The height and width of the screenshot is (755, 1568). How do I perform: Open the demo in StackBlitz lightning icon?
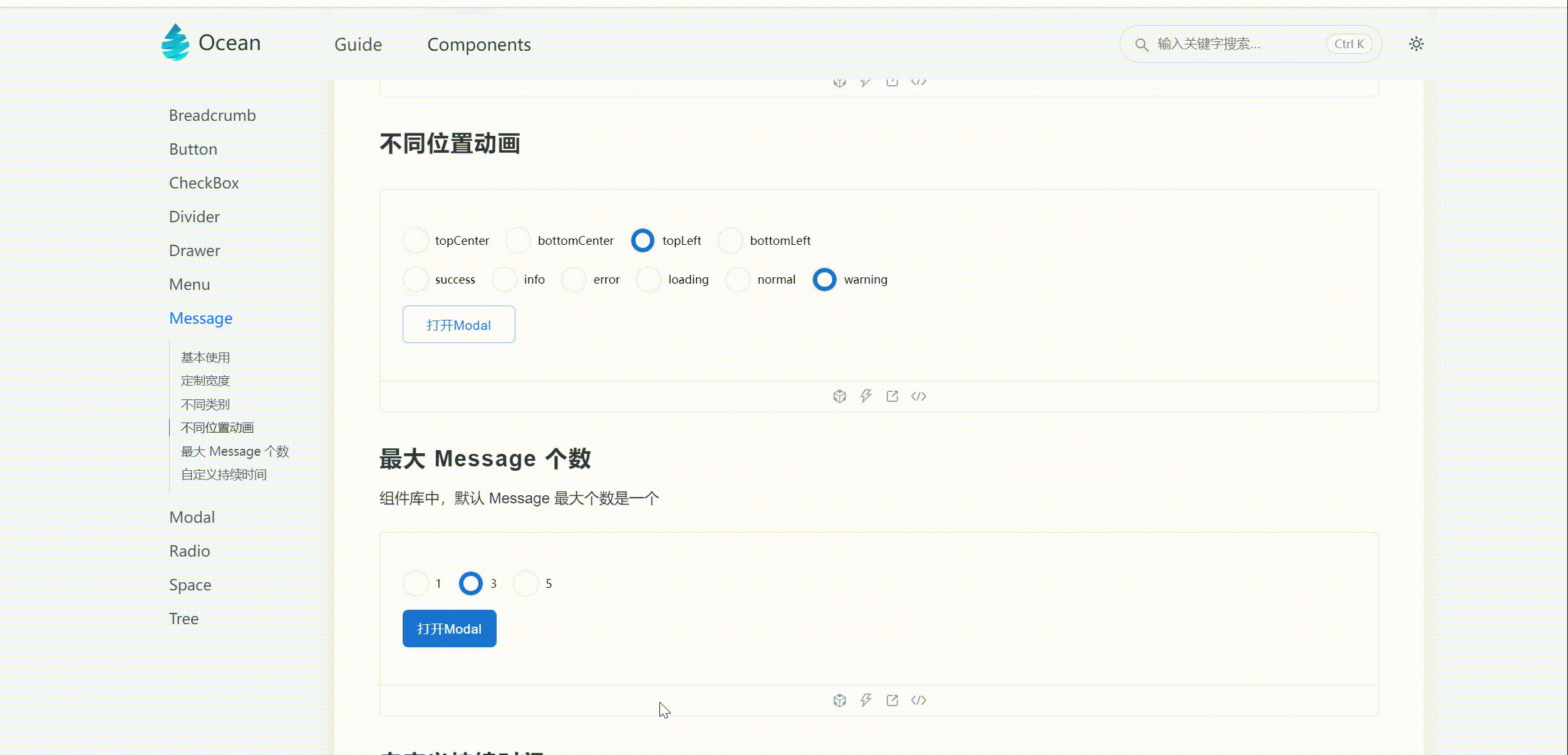(866, 396)
